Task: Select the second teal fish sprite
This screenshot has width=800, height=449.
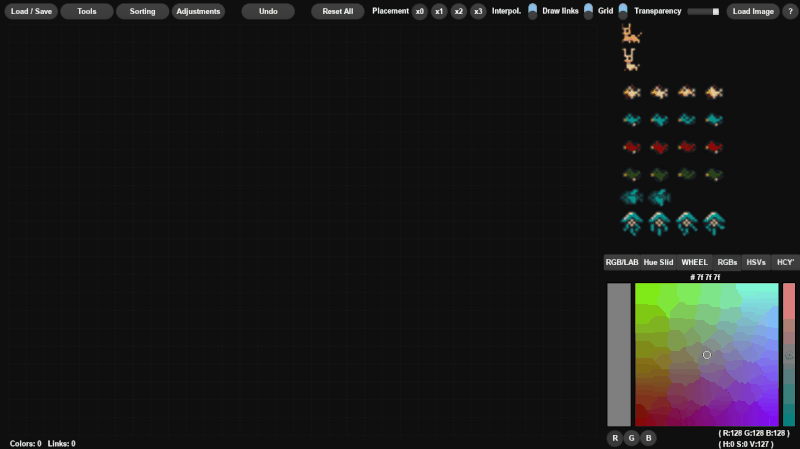Action: click(x=659, y=119)
